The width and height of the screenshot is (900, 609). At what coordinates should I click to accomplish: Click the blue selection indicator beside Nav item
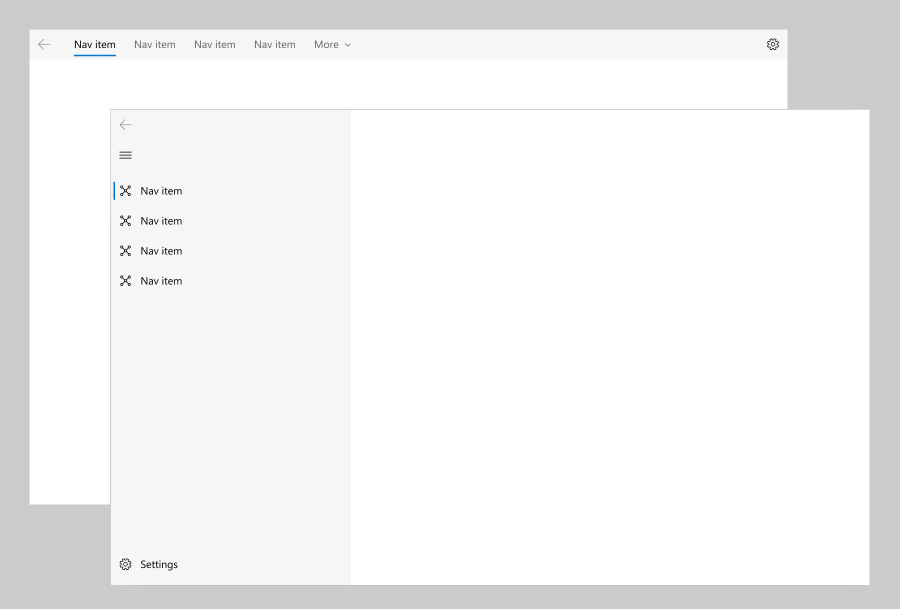(114, 190)
